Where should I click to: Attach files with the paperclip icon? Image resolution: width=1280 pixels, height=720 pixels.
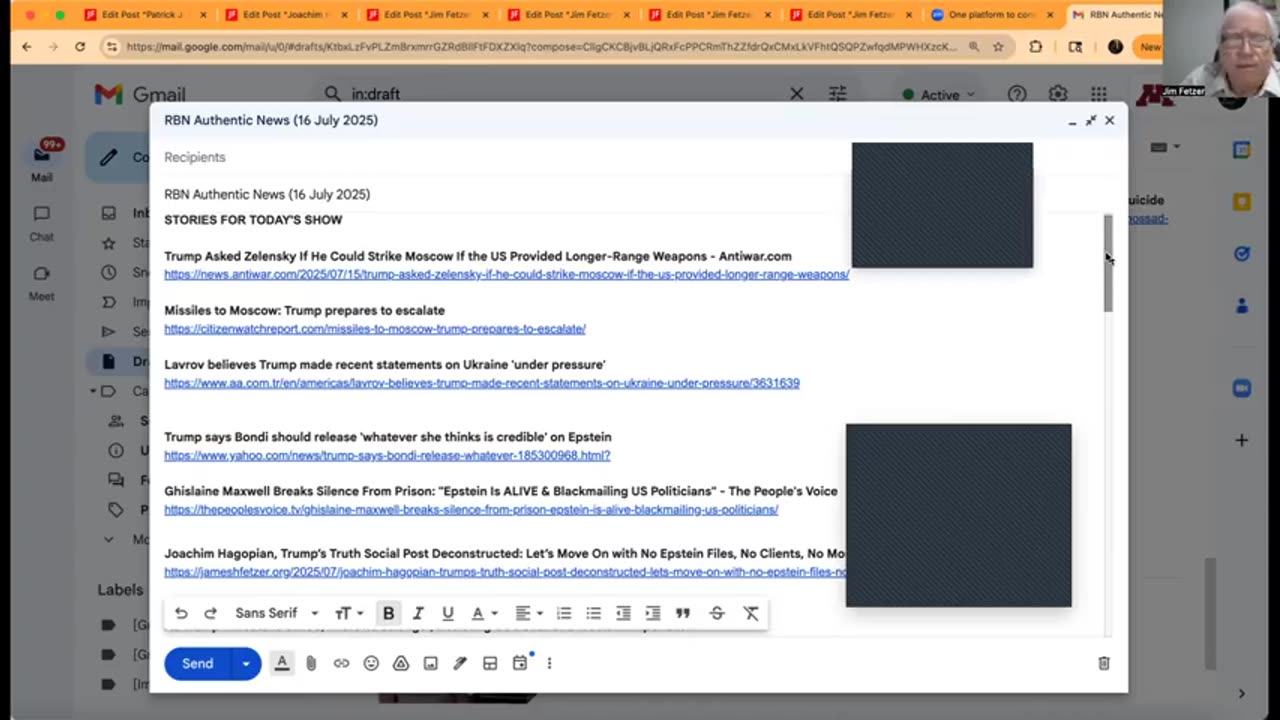click(311, 663)
